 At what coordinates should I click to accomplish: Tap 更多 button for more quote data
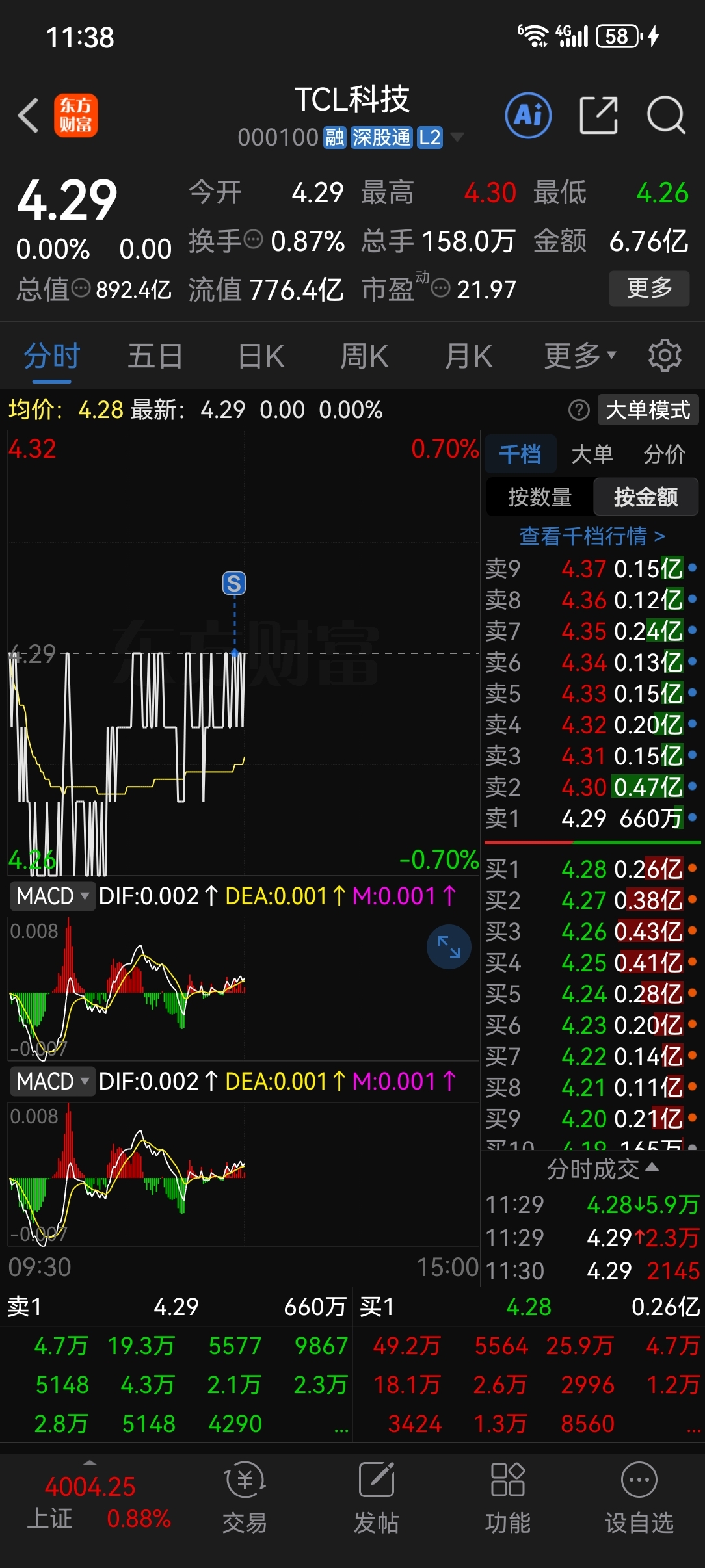click(649, 288)
